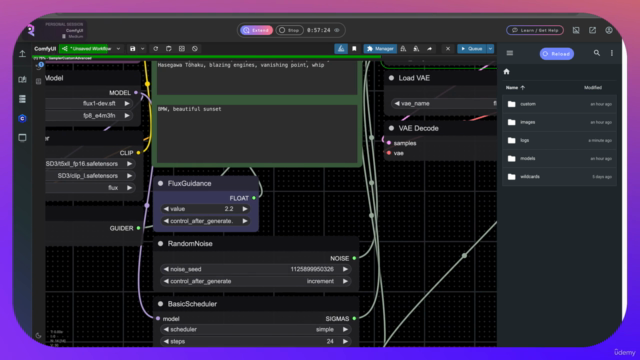Click the session logo icon top left
The height and width of the screenshot is (360, 640).
tap(31, 30)
